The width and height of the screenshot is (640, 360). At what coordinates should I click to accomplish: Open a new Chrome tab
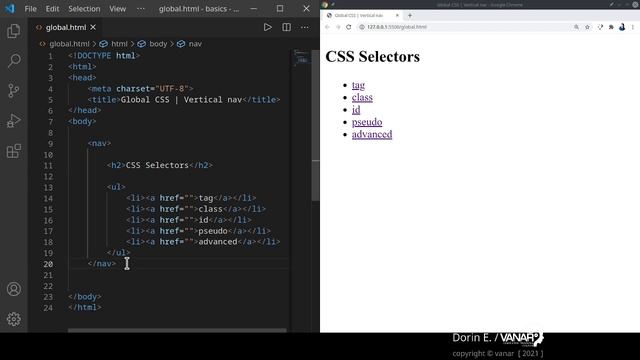point(410,16)
